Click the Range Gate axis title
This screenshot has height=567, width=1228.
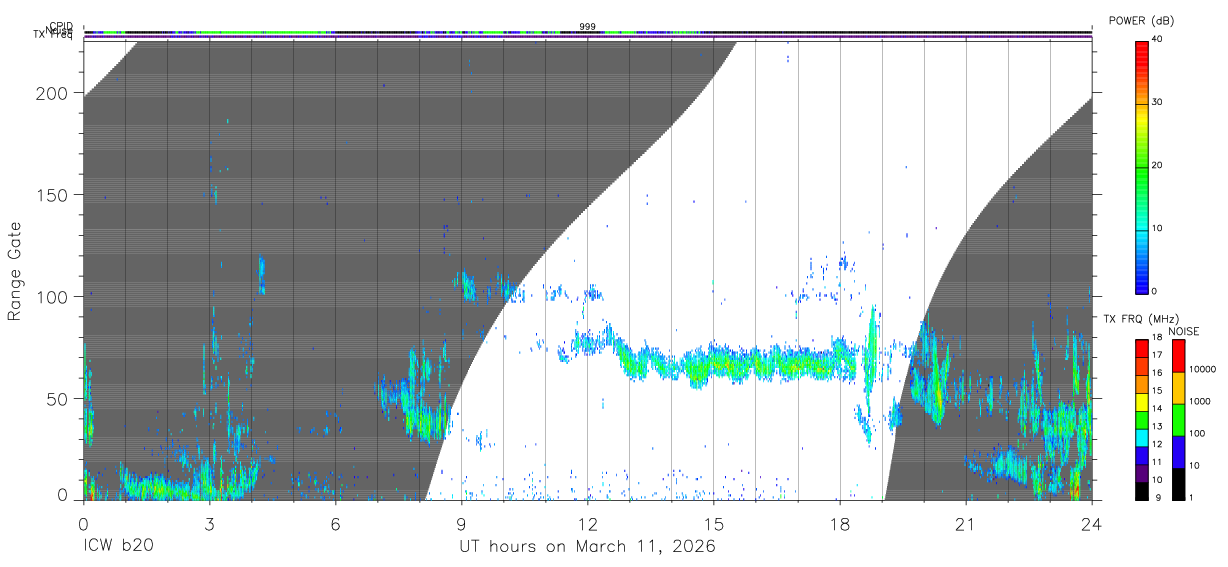pos(15,271)
